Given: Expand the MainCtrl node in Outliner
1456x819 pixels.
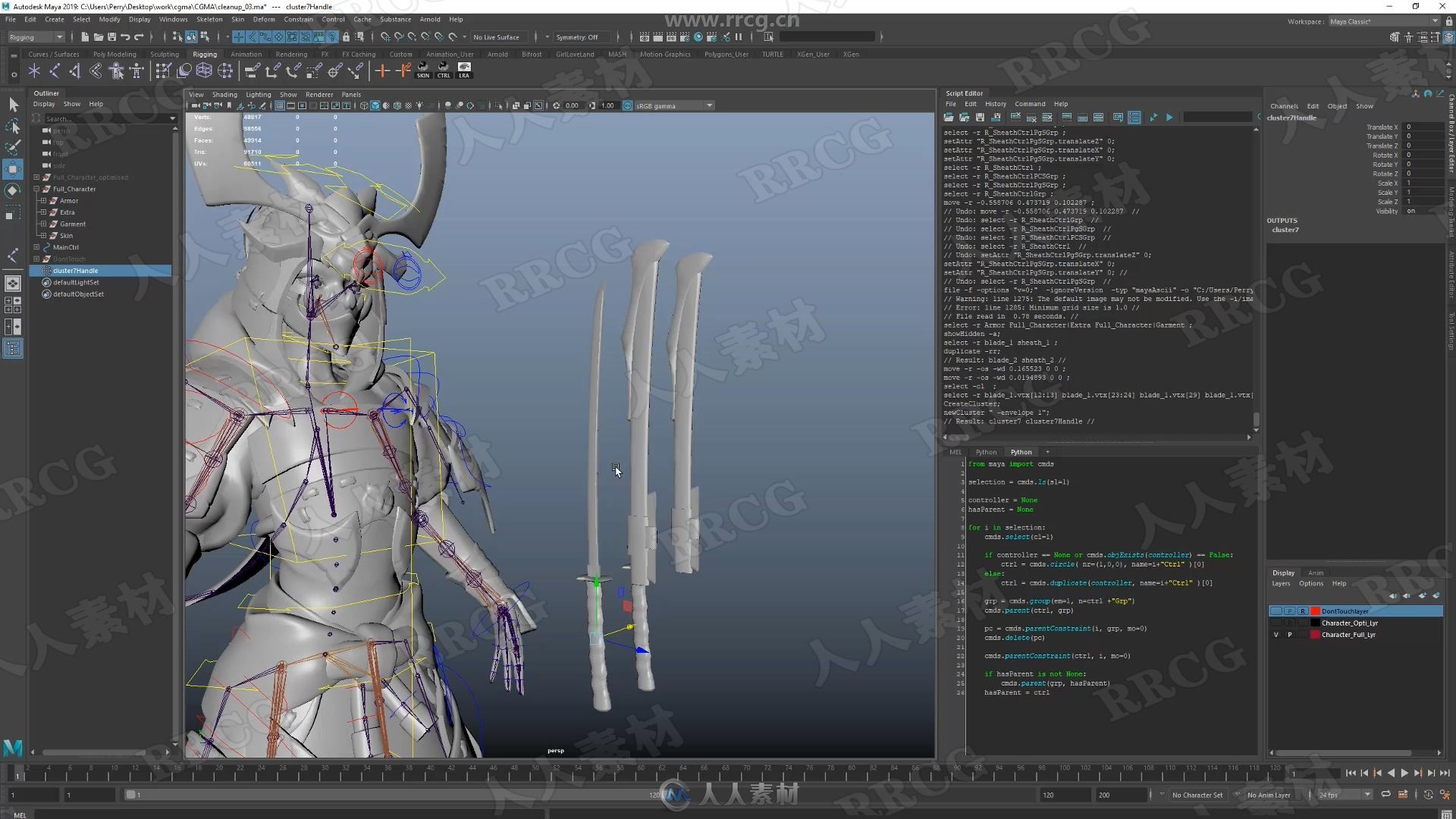Looking at the screenshot, I should (36, 246).
